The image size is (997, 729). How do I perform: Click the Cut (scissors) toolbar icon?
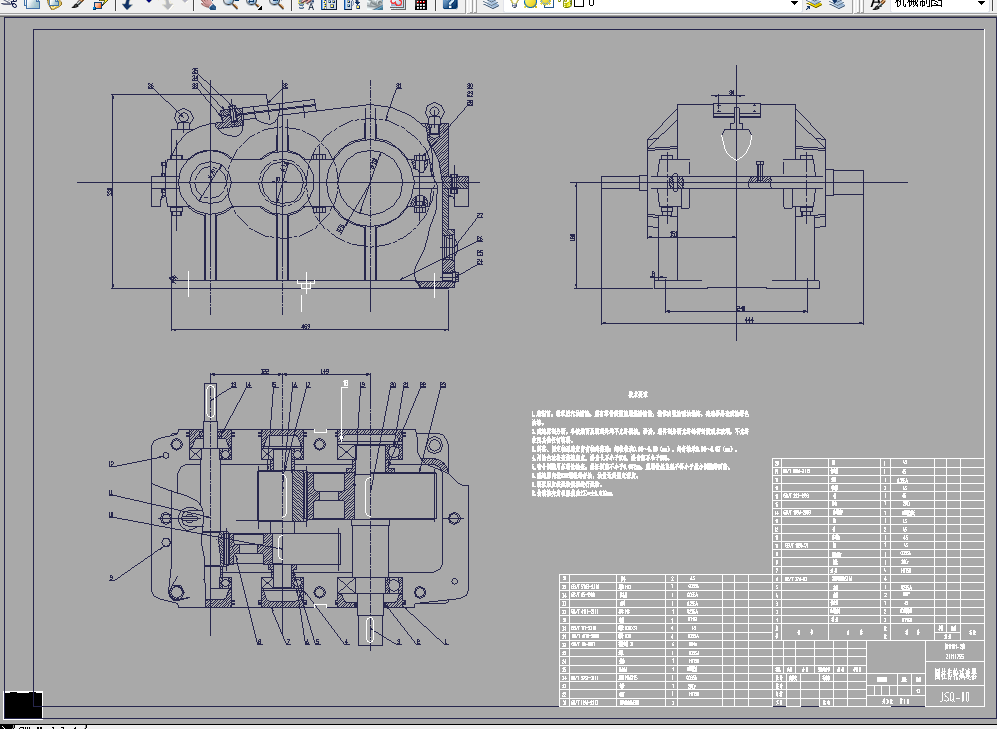10,4
